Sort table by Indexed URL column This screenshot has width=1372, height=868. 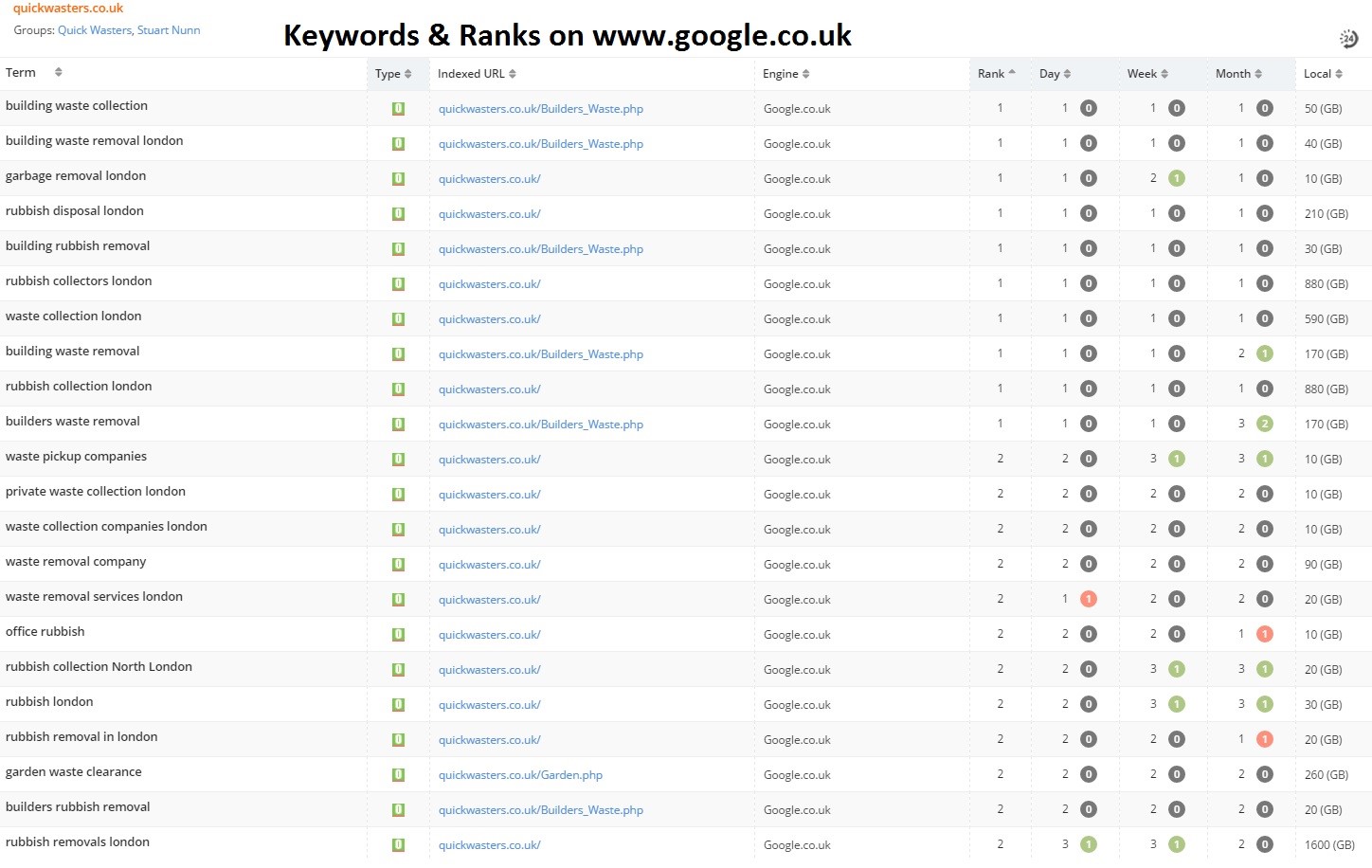pos(477,74)
